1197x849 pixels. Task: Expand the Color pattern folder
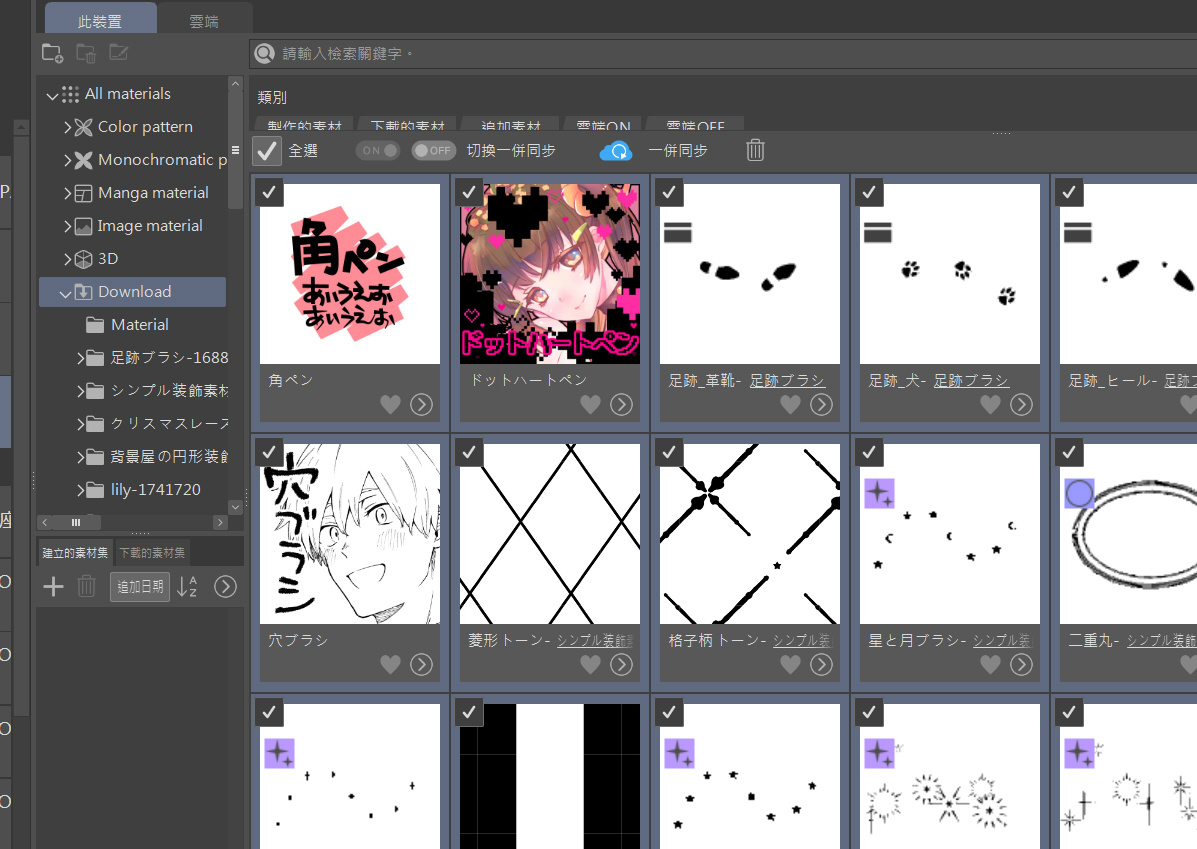coord(67,128)
